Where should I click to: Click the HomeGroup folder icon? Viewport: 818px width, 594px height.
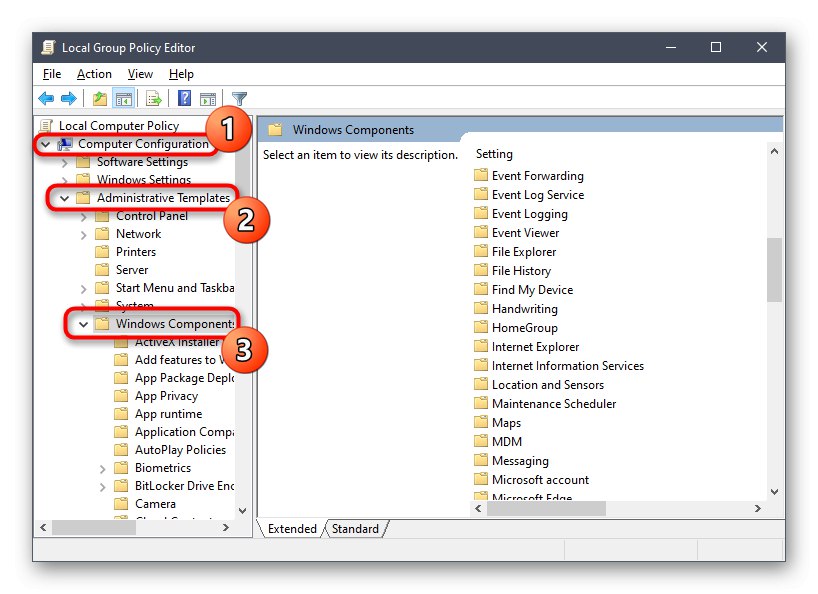pyautogui.click(x=481, y=327)
